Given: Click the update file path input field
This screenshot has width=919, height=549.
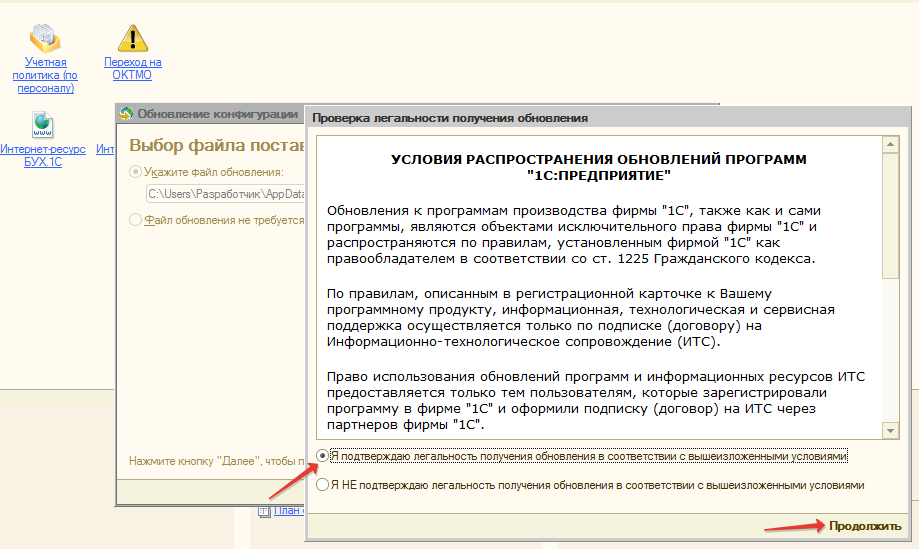Looking at the screenshot, I should tap(225, 195).
